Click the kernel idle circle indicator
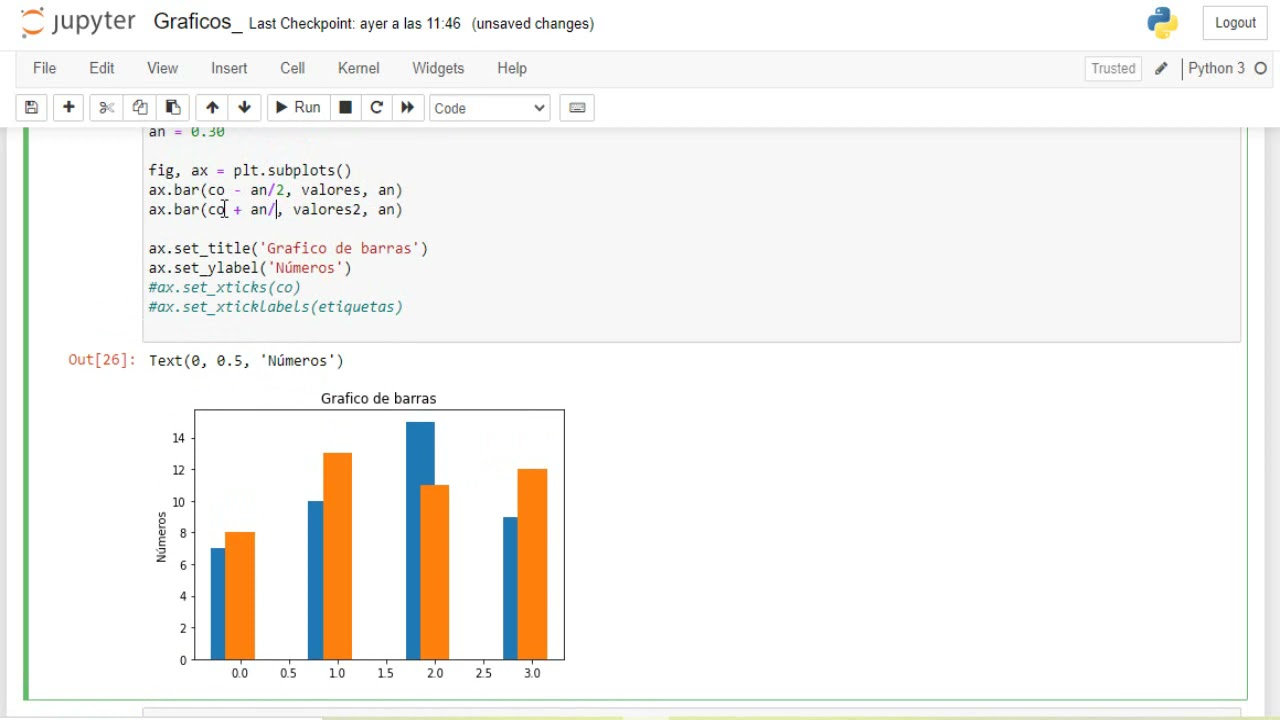The image size is (1280, 720). point(1260,68)
